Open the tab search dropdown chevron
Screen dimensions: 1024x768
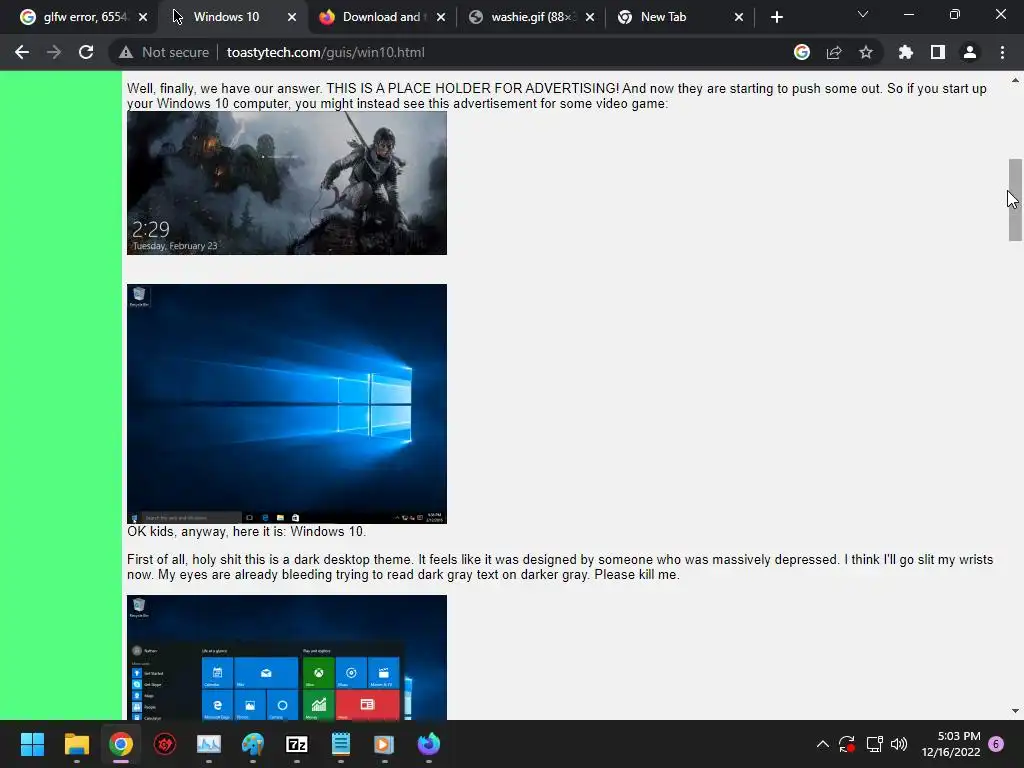[863, 14]
